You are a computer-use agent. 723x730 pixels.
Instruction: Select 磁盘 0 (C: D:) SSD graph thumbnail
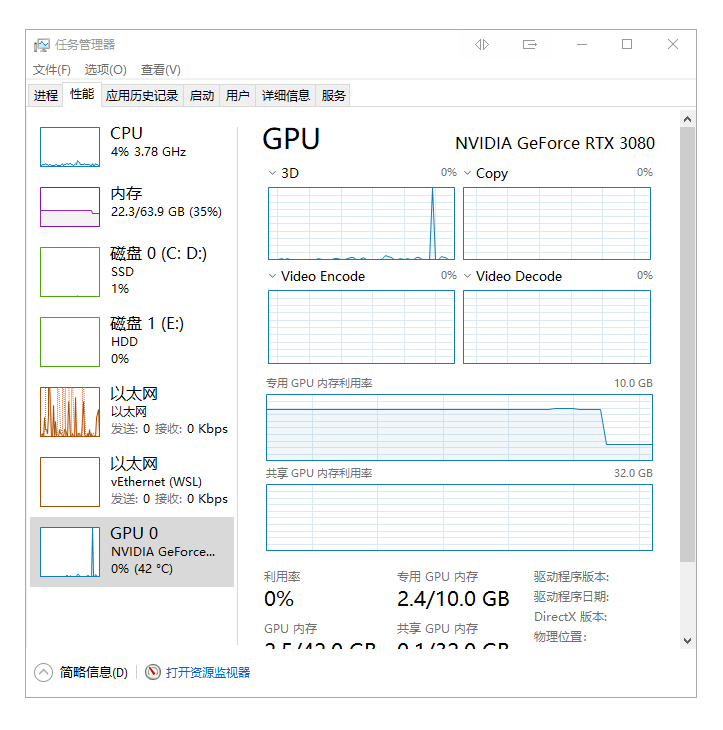[x=70, y=272]
